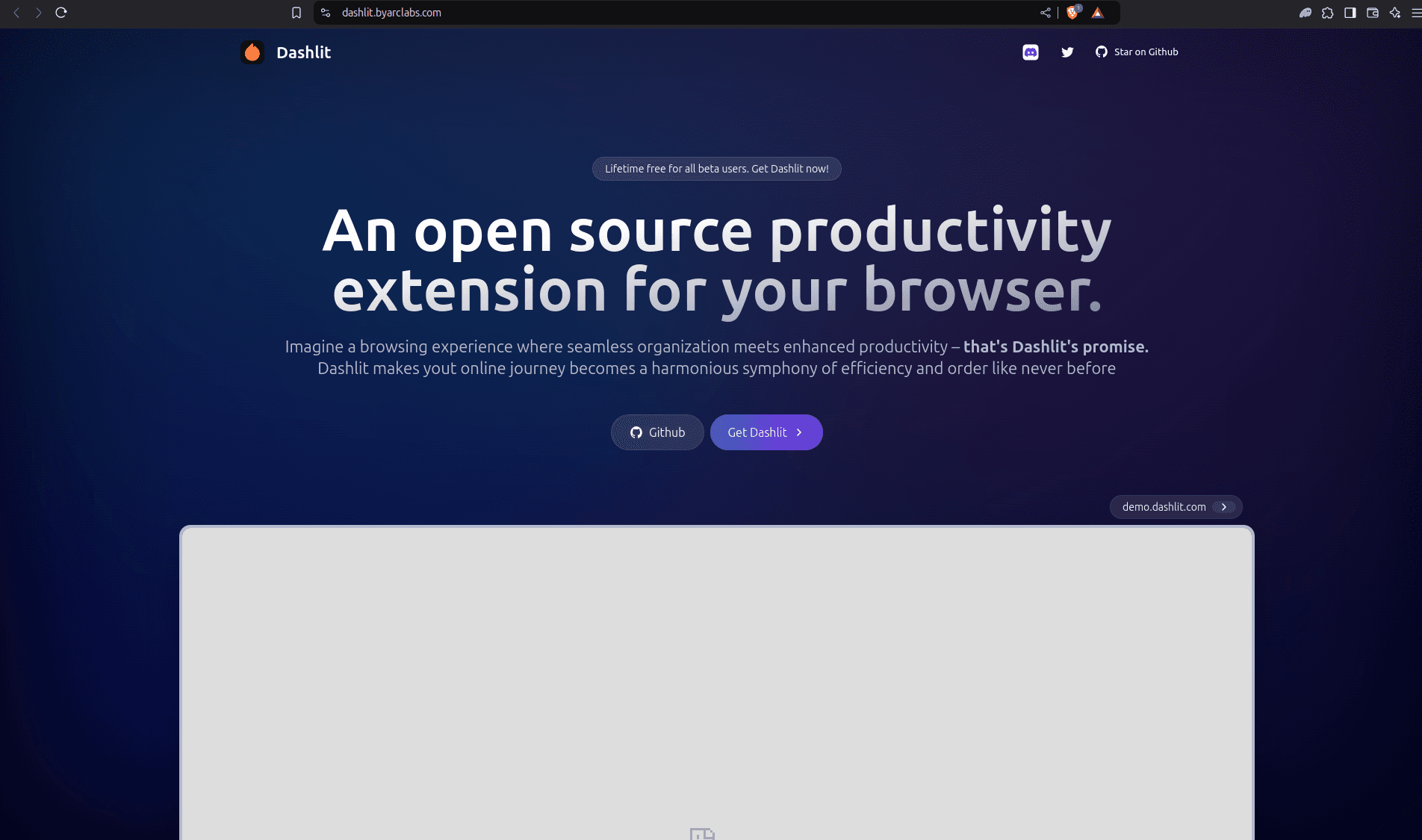Image resolution: width=1422 pixels, height=840 pixels.
Task: Click the Get Dashlit button
Action: click(x=766, y=432)
